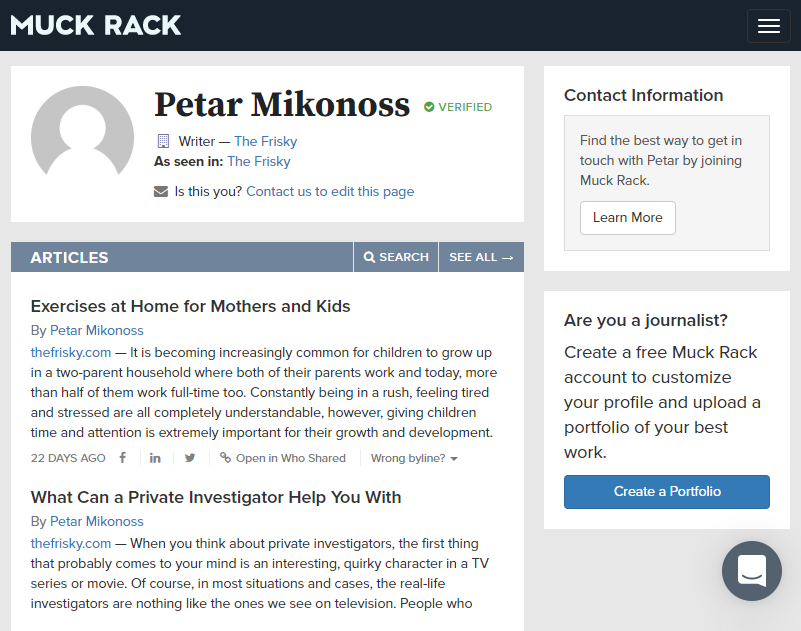Click the Muck Rack logo

pyautogui.click(x=96, y=25)
